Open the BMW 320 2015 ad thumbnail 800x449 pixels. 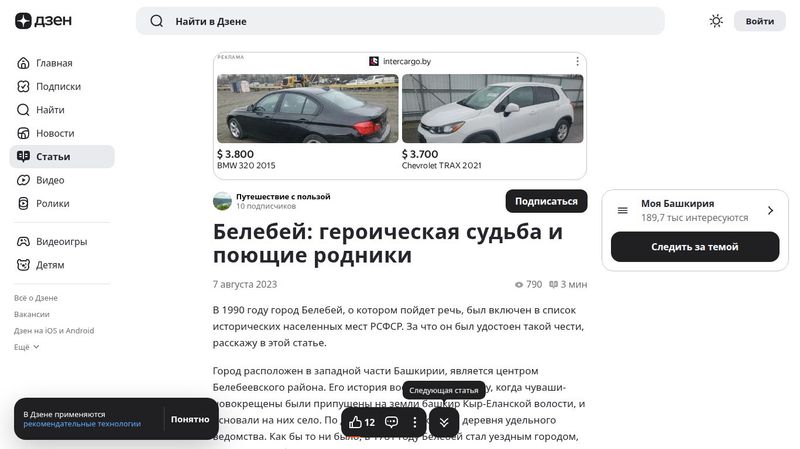307,109
